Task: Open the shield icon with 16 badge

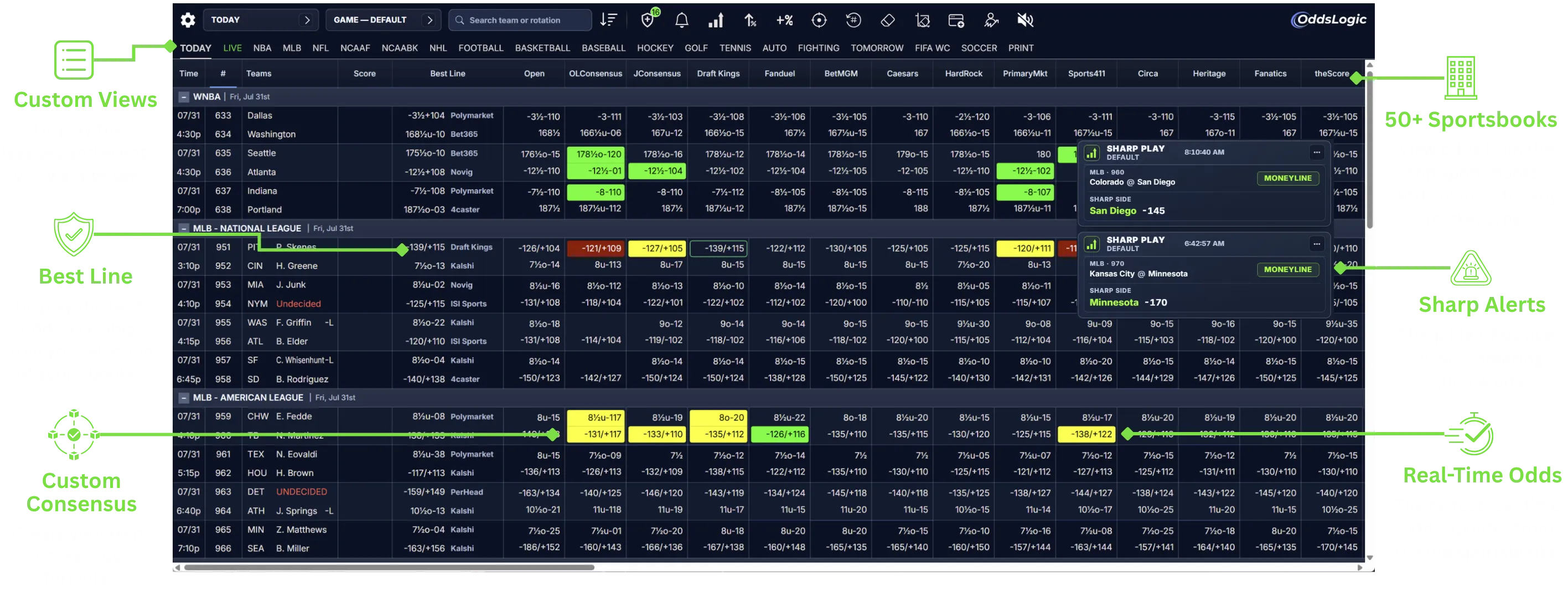Action: pyautogui.click(x=648, y=19)
